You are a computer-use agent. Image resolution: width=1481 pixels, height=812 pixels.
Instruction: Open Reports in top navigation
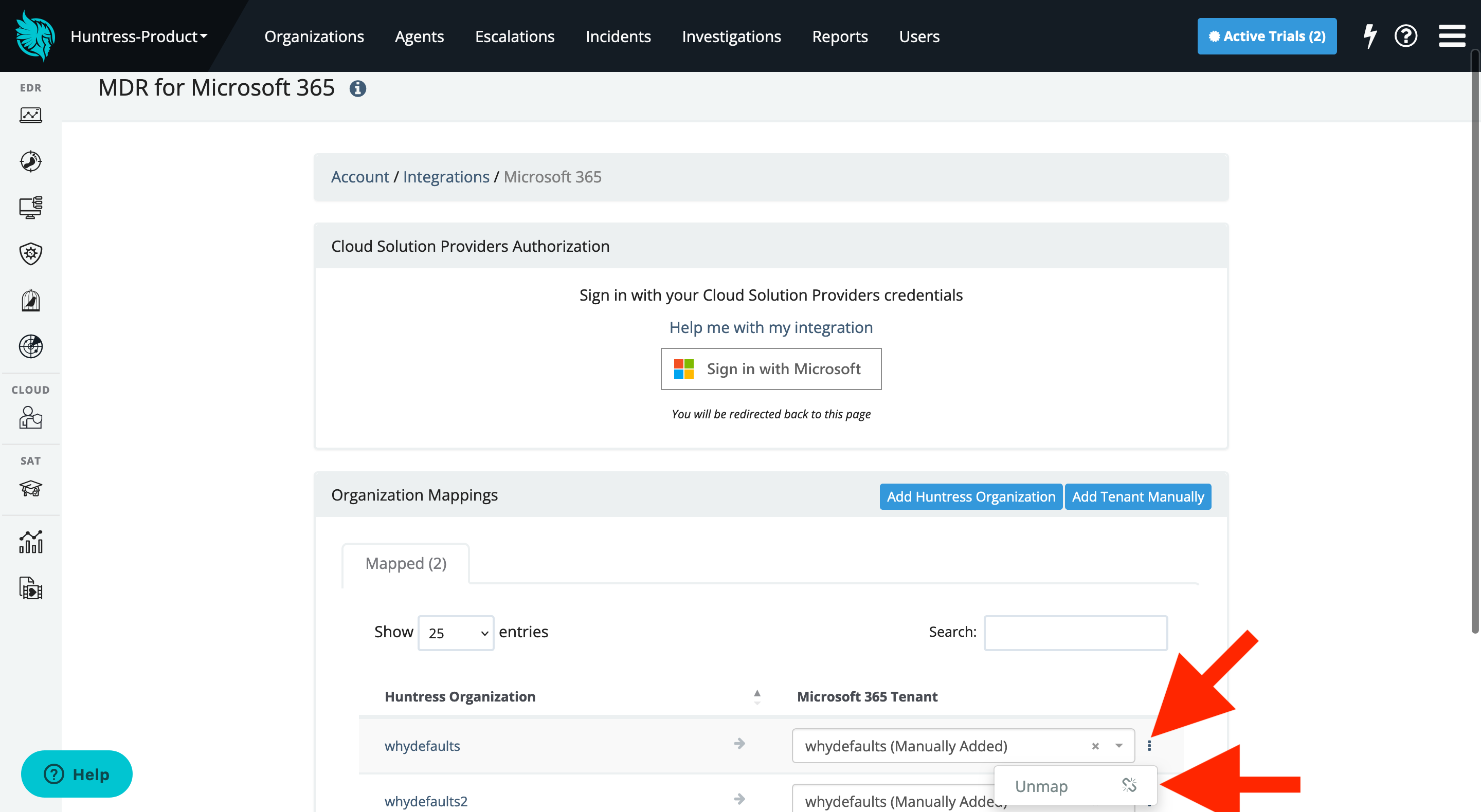point(840,36)
